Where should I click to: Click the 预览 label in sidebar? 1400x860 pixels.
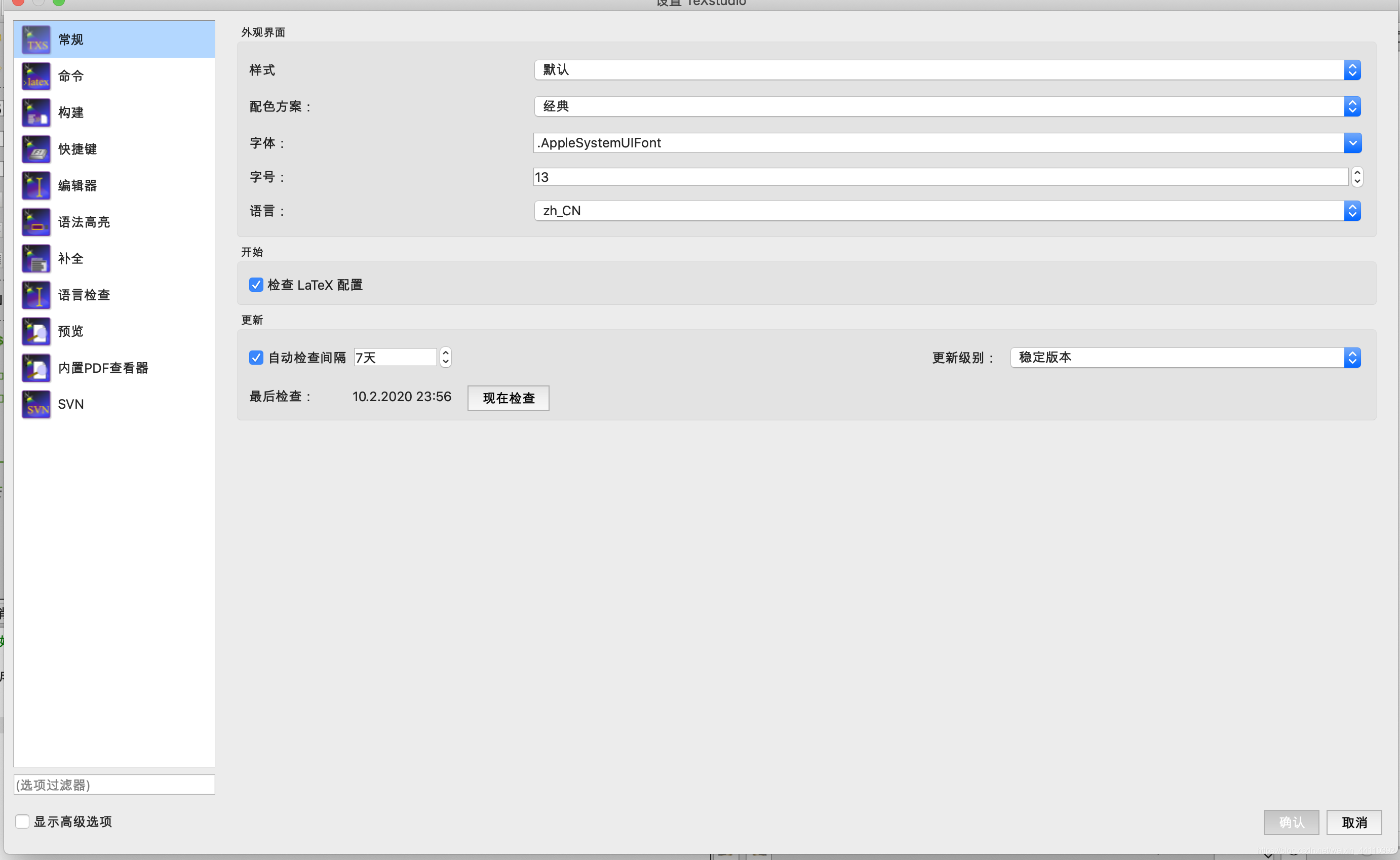tap(70, 331)
